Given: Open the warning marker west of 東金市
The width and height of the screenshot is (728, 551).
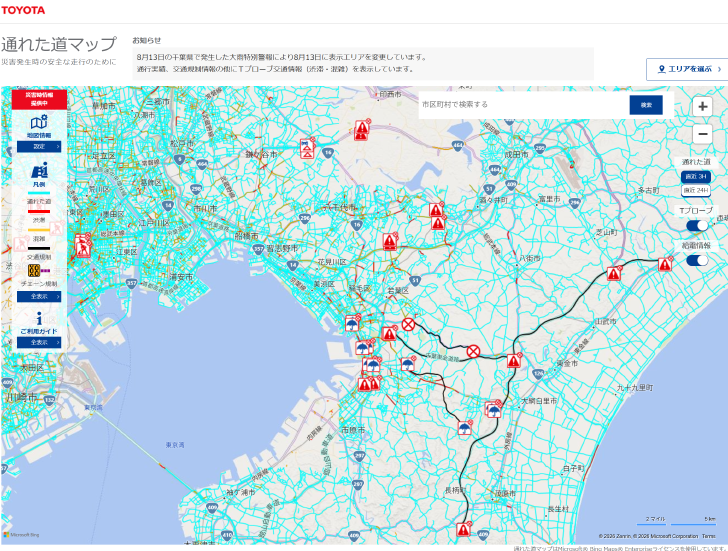Looking at the screenshot, I should 514,360.
